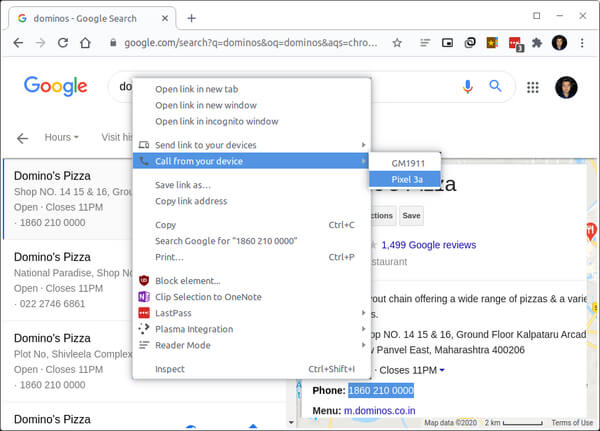The height and width of the screenshot is (431, 600).
Task: Go to the home page icon
Action: tap(85, 42)
